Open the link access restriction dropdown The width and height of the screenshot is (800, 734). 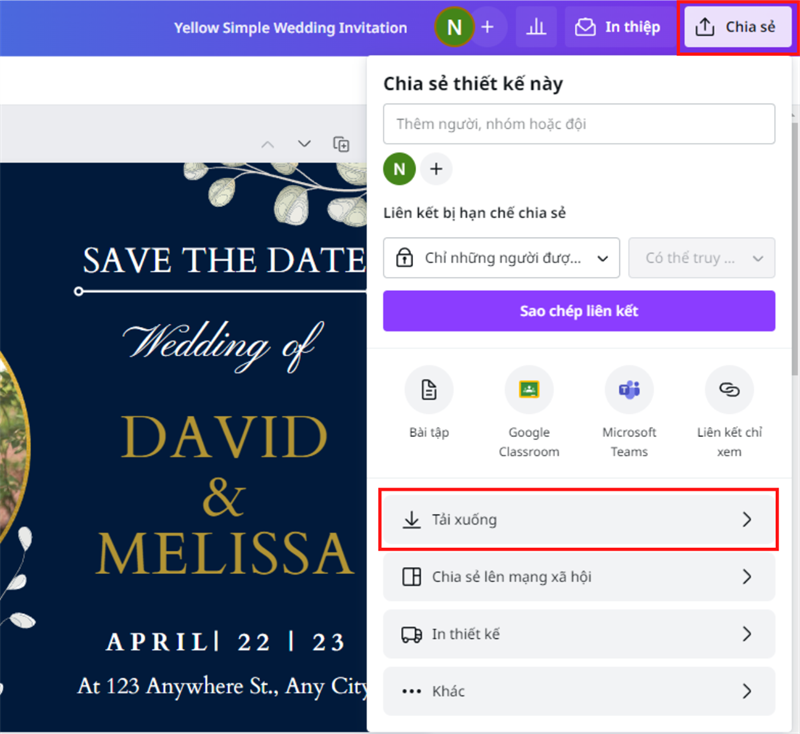[x=501, y=258]
